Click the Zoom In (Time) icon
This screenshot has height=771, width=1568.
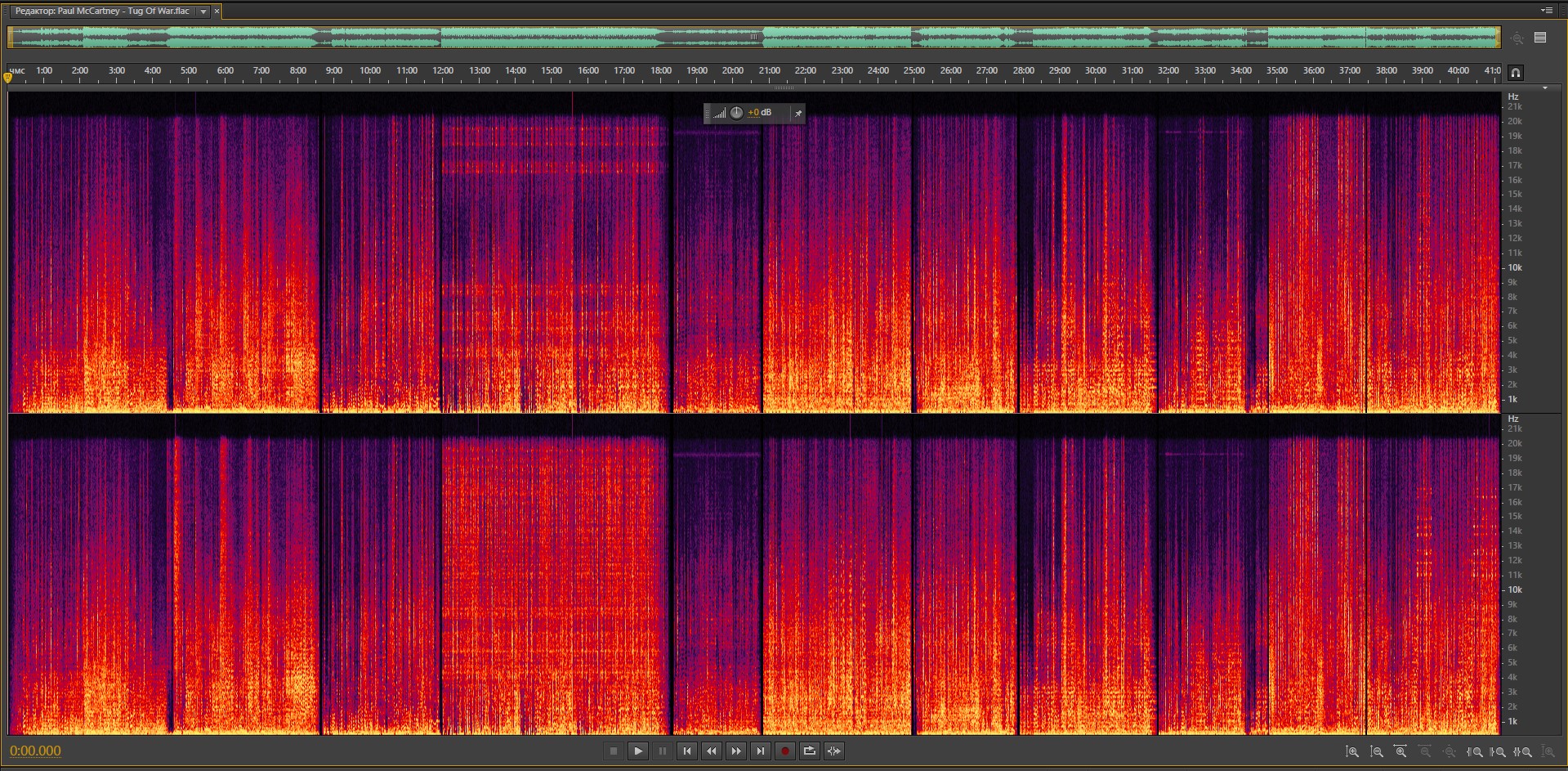pyautogui.click(x=1400, y=751)
